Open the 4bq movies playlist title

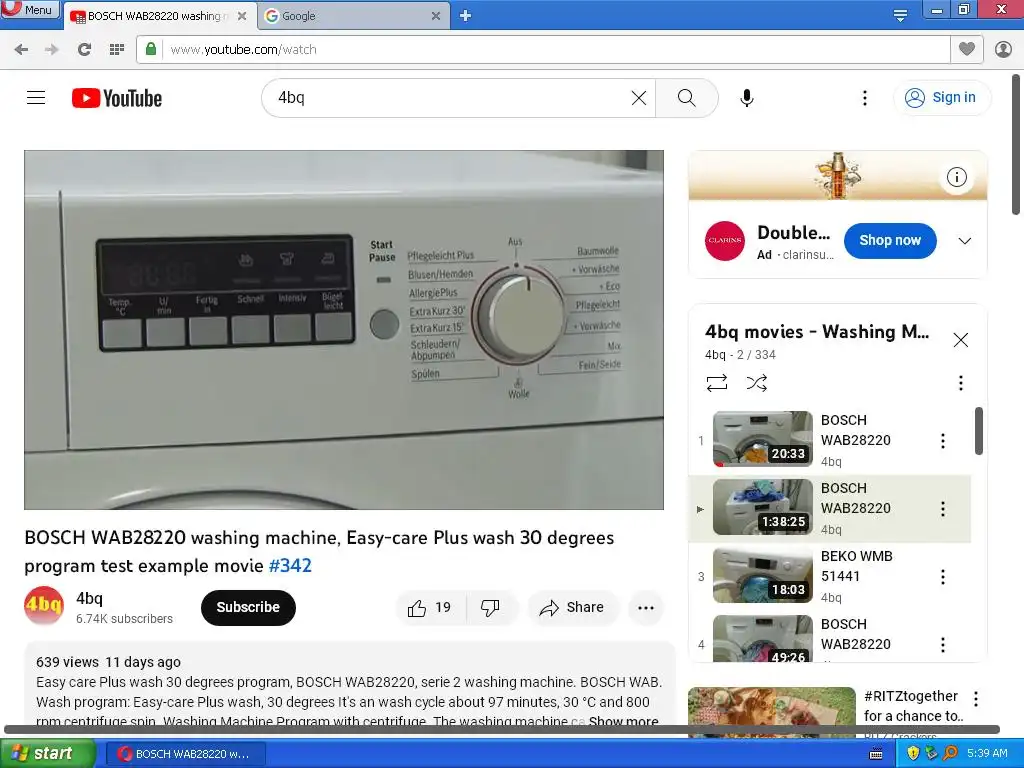coord(817,332)
